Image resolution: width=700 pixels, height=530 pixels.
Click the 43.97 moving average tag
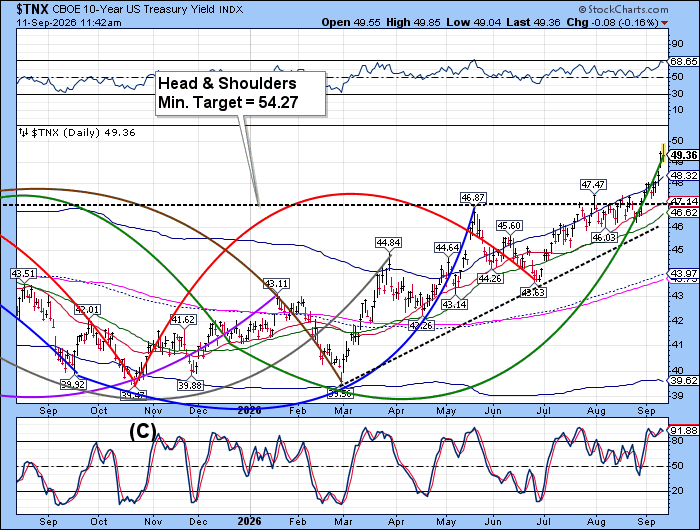pyautogui.click(x=683, y=273)
